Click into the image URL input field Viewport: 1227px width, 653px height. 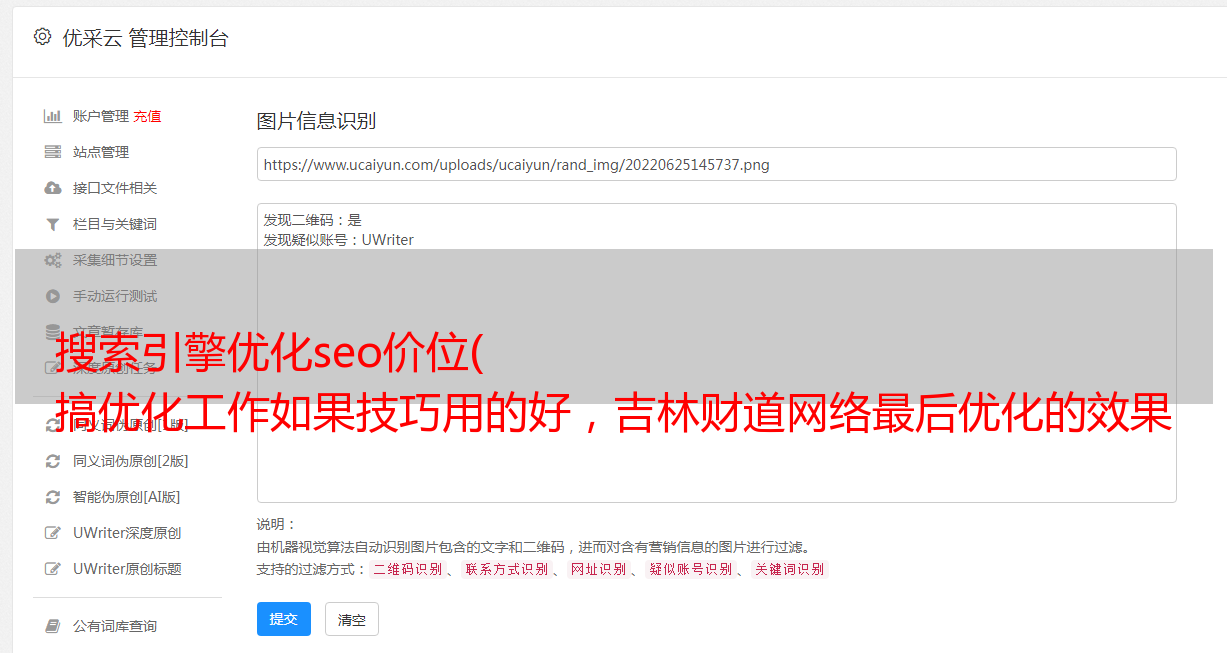(x=716, y=164)
